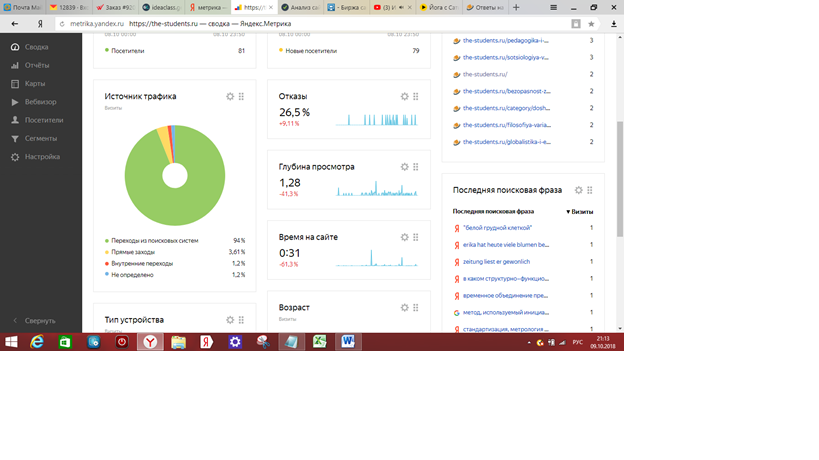Open link the-students.ru/bezopasnost-z...
819x460 pixels.
[507, 91]
